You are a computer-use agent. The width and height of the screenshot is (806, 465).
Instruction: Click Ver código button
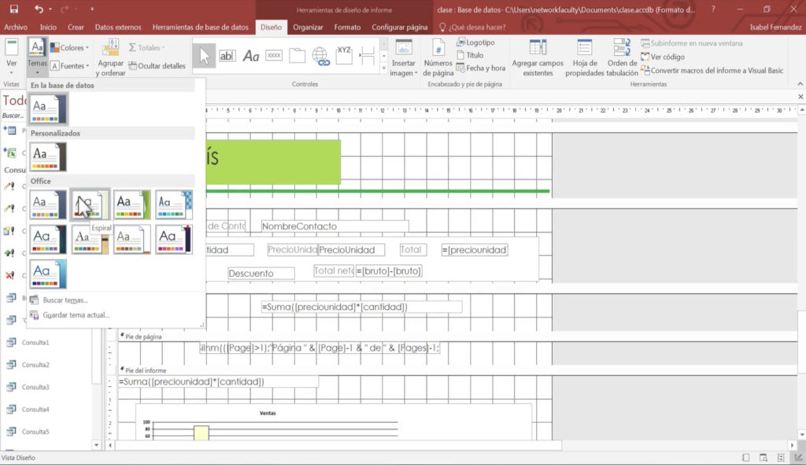pos(667,57)
